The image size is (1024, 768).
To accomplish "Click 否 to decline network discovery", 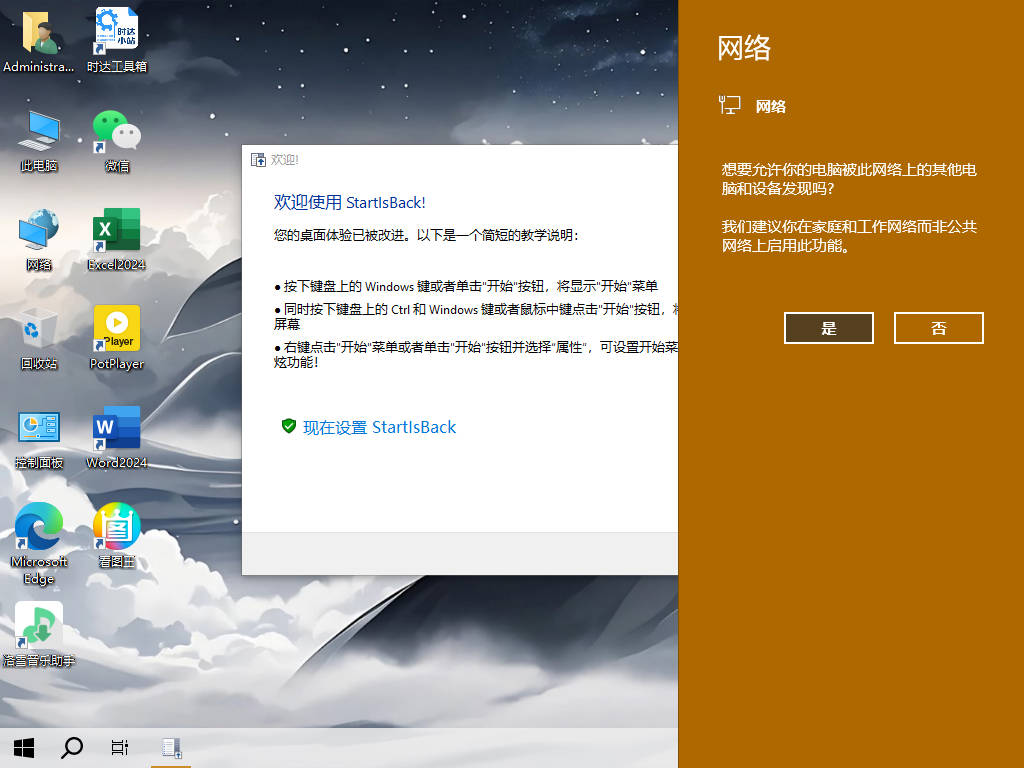I will [x=938, y=328].
